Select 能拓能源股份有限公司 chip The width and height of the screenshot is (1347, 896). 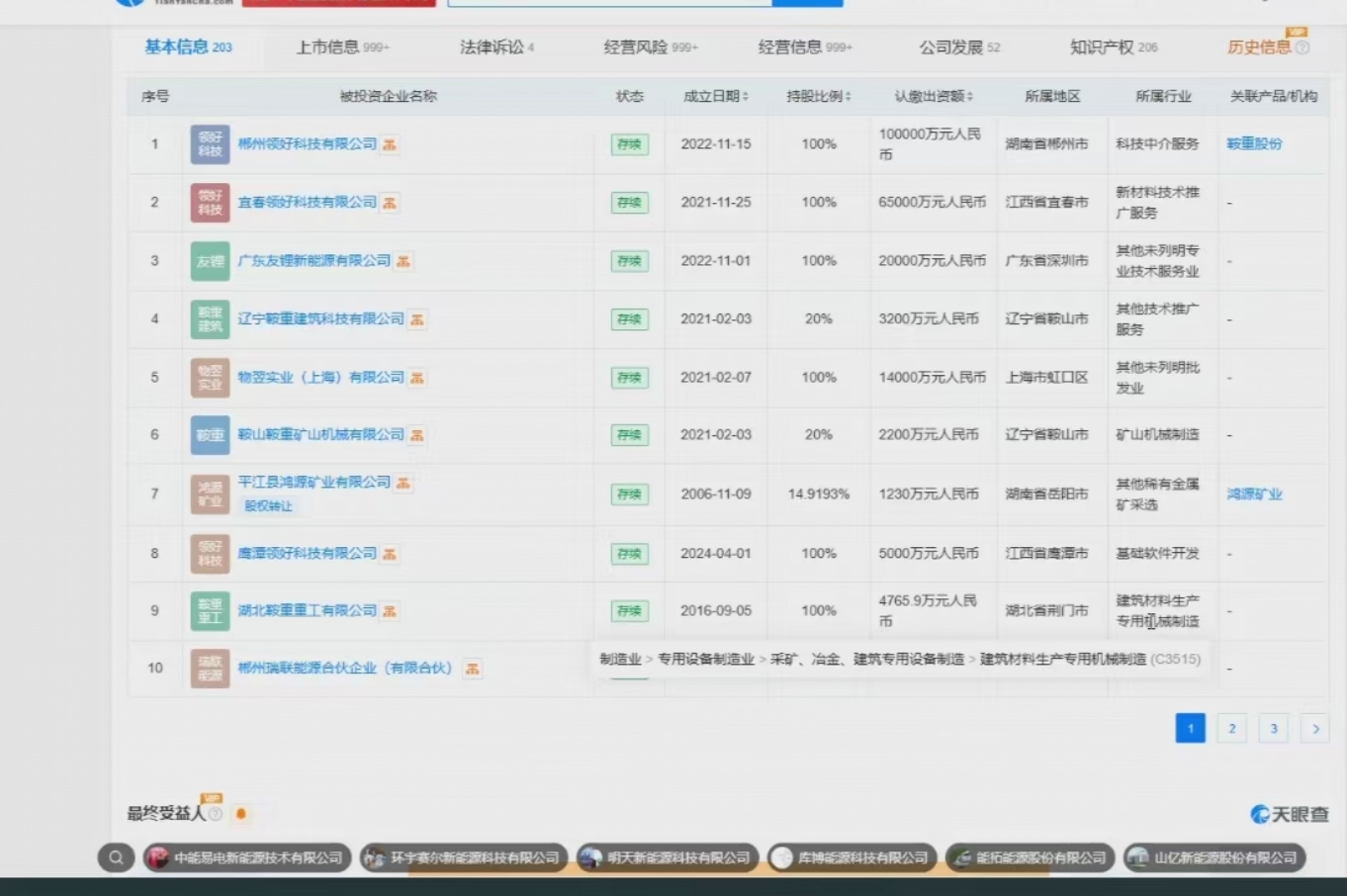pos(1030,857)
